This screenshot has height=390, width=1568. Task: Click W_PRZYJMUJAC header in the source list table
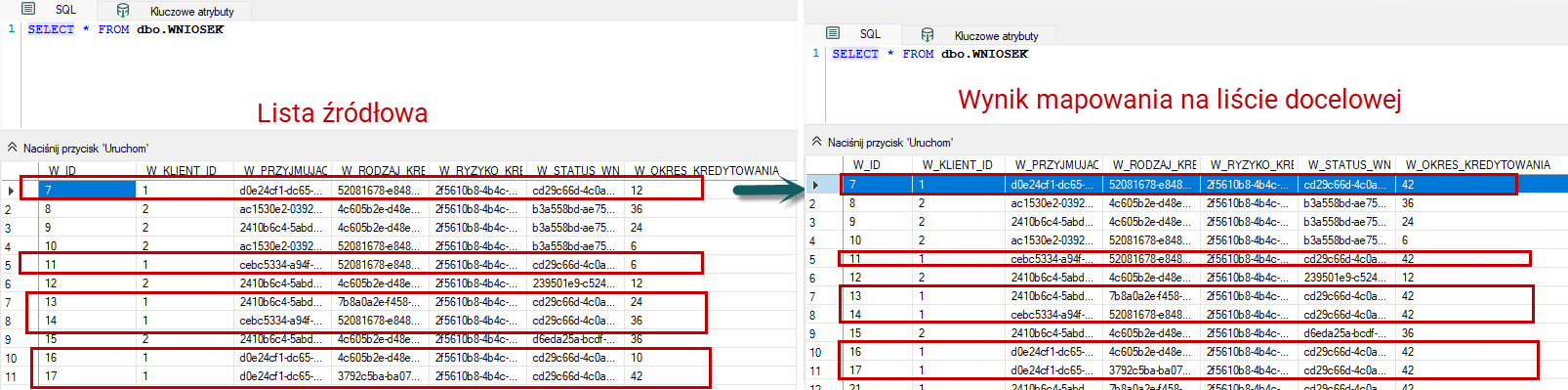pyautogui.click(x=282, y=170)
